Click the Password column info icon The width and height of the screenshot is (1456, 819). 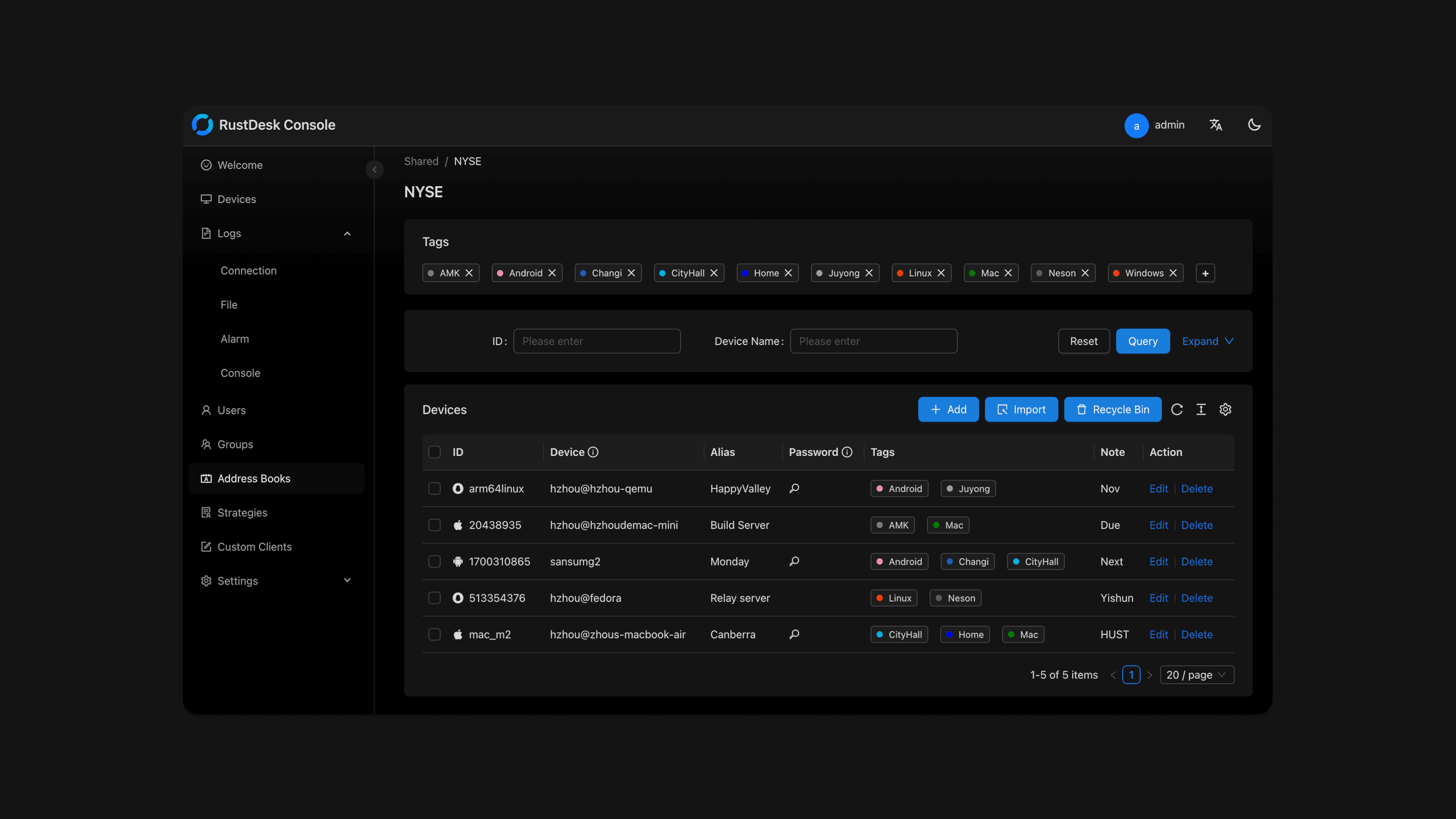[847, 452]
